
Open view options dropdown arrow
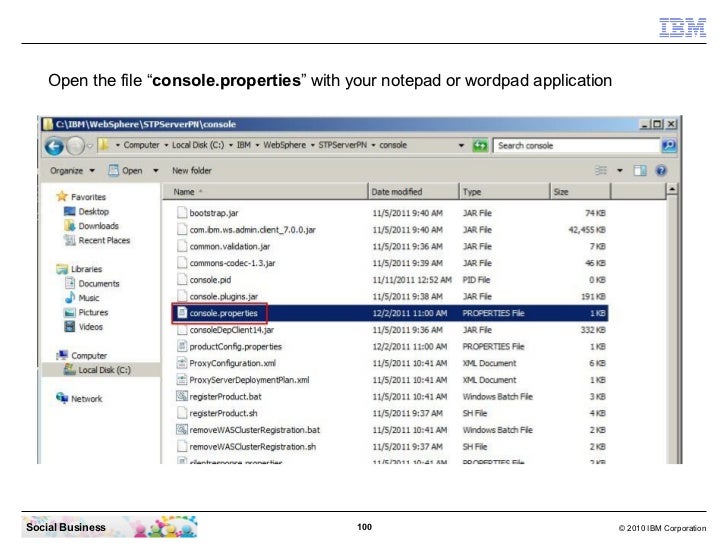coord(620,170)
